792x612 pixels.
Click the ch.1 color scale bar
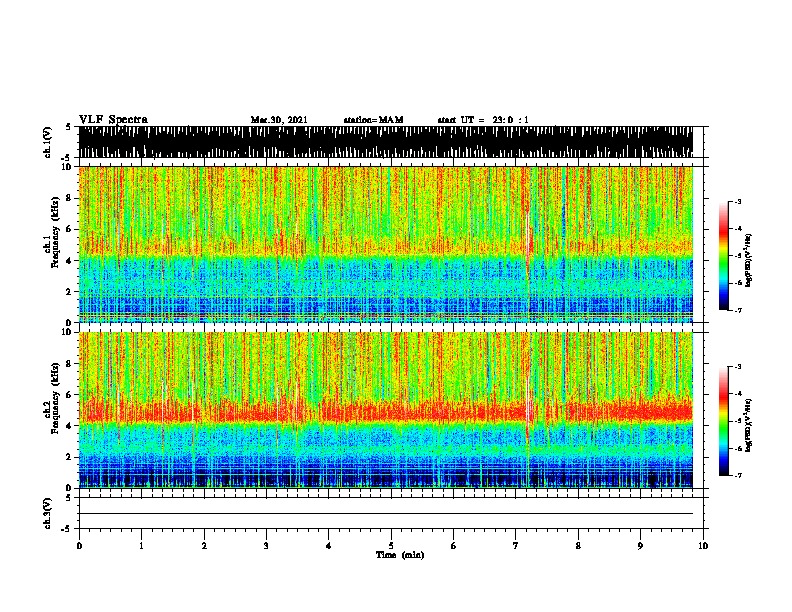point(724,256)
